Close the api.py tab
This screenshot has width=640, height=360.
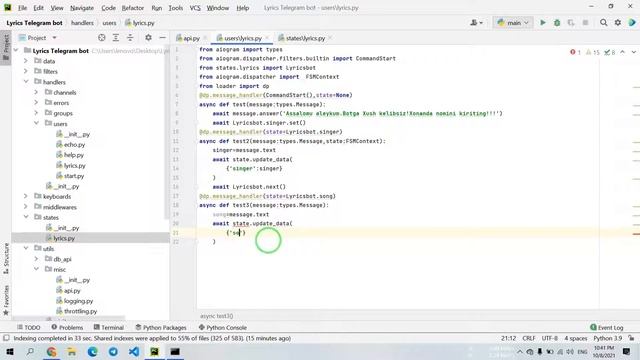pos(205,38)
